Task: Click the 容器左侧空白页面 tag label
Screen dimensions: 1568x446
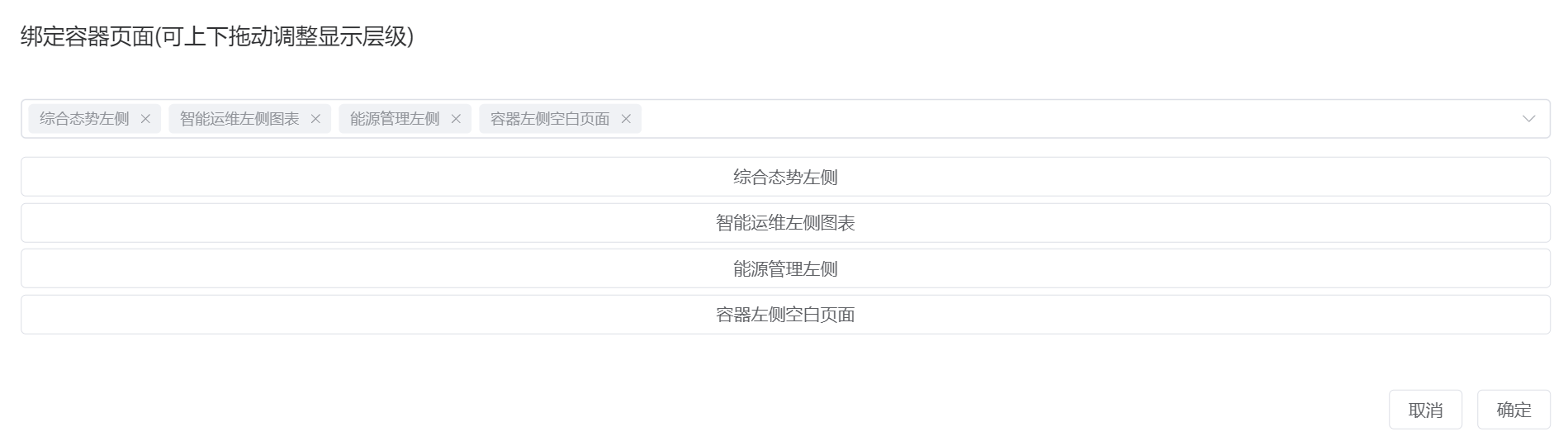Action: click(550, 119)
